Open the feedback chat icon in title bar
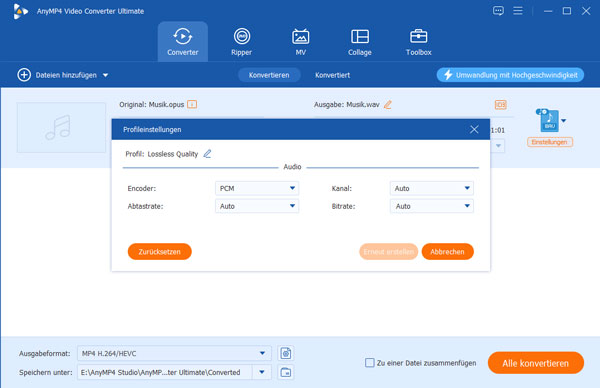600x388 pixels. click(498, 11)
